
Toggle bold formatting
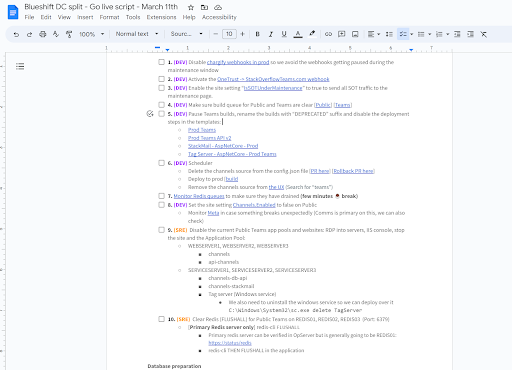click(x=257, y=34)
